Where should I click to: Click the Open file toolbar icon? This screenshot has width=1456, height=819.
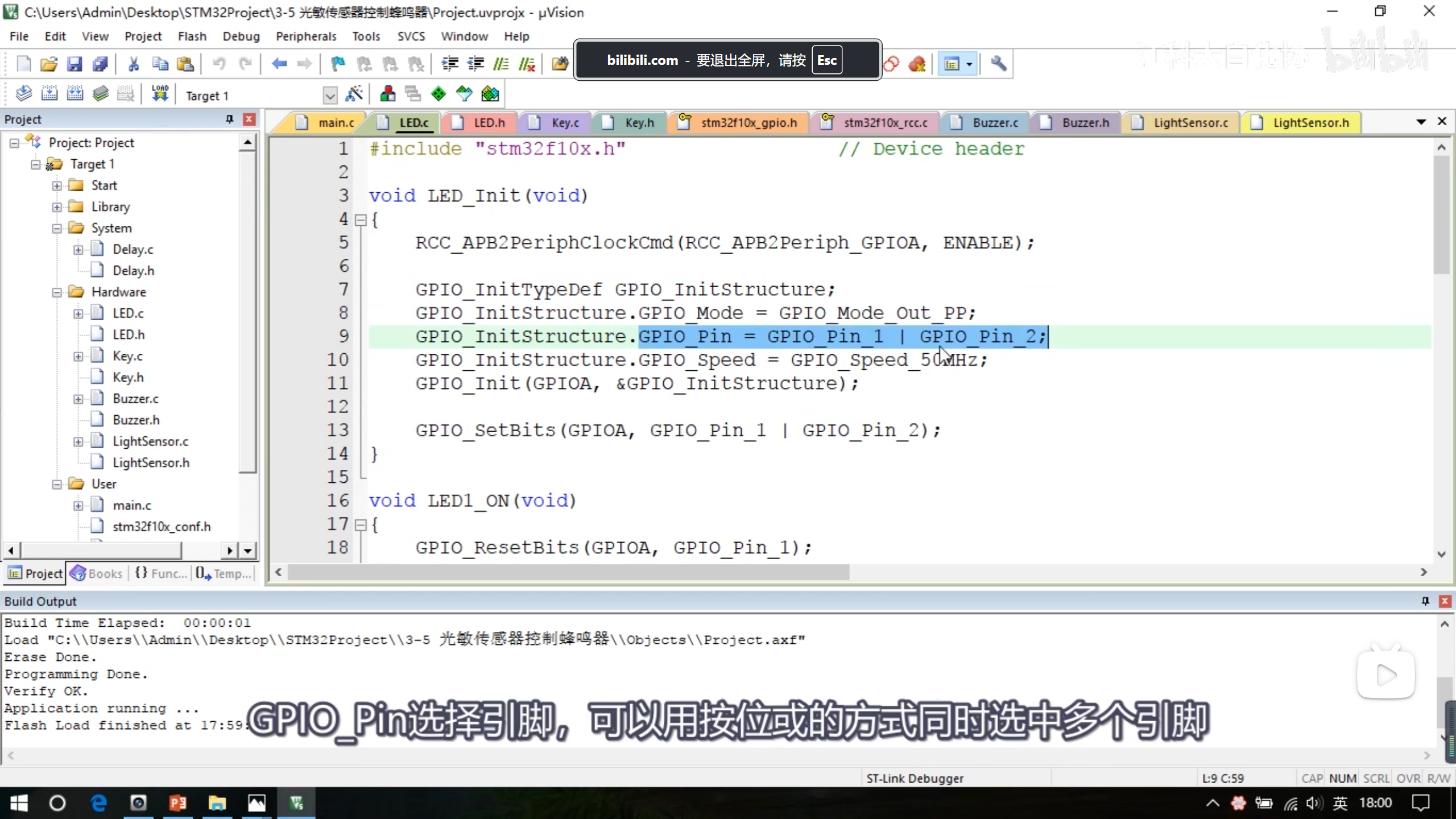click(x=49, y=64)
